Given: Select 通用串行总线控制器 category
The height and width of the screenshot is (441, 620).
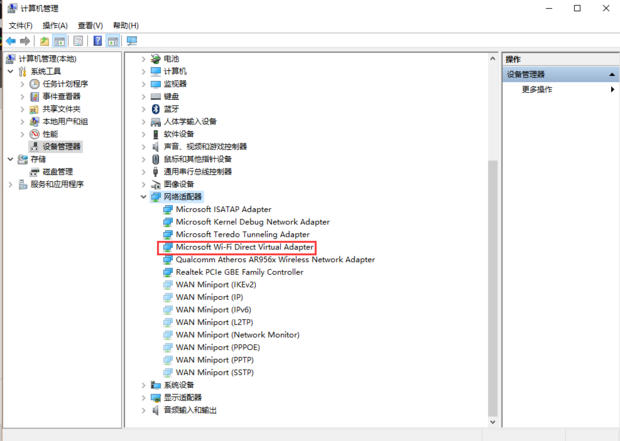Looking at the screenshot, I should [198, 172].
